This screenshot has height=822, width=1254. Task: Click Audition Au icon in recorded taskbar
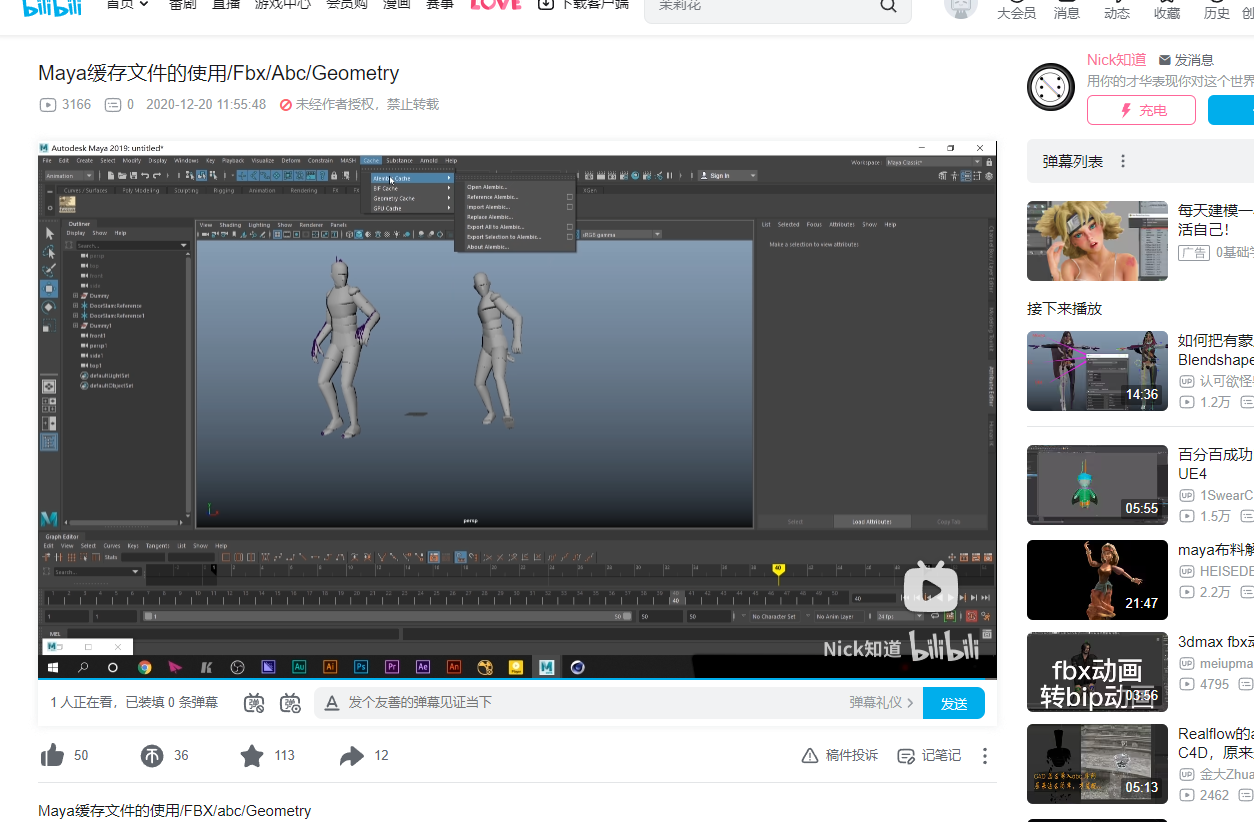299,667
